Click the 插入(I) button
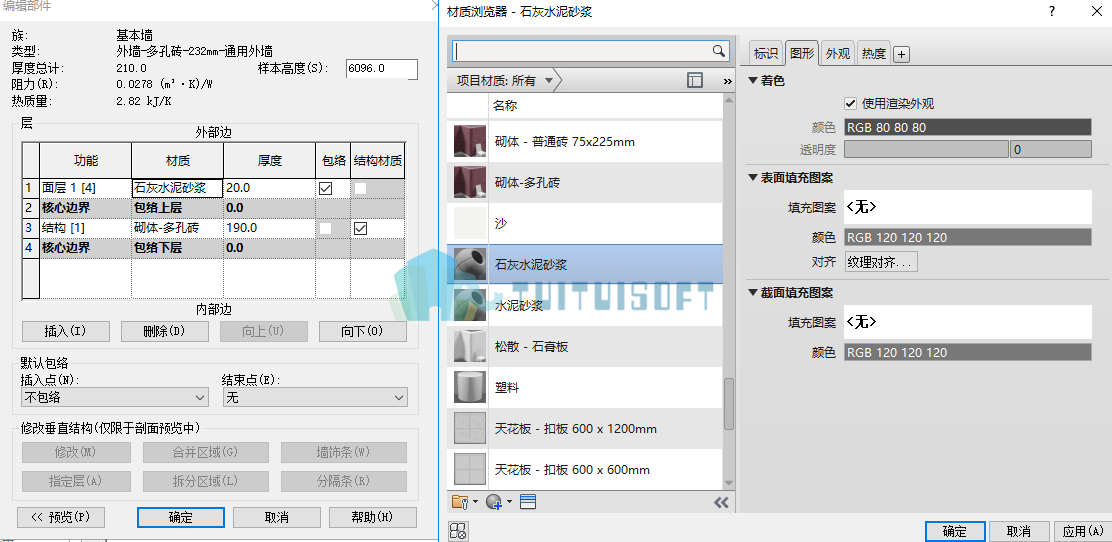The width and height of the screenshot is (1112, 542). coord(66,331)
